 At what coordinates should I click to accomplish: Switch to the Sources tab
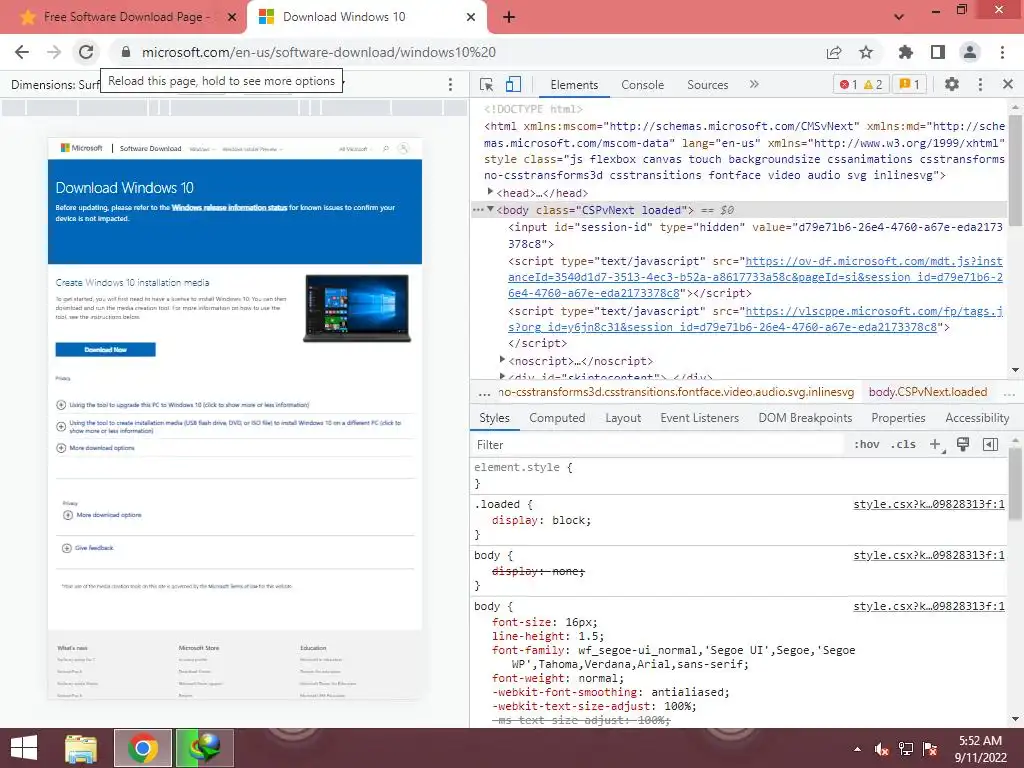(x=707, y=85)
